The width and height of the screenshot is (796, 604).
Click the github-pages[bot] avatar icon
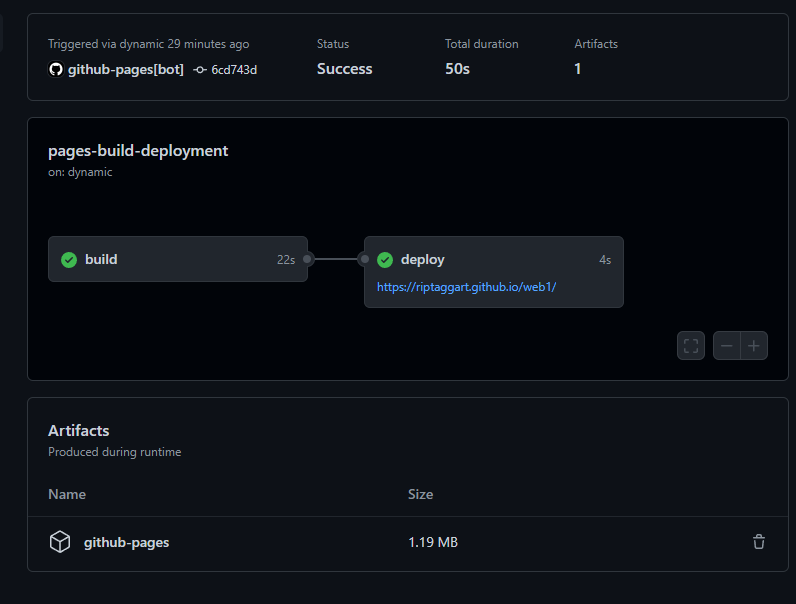[56, 69]
